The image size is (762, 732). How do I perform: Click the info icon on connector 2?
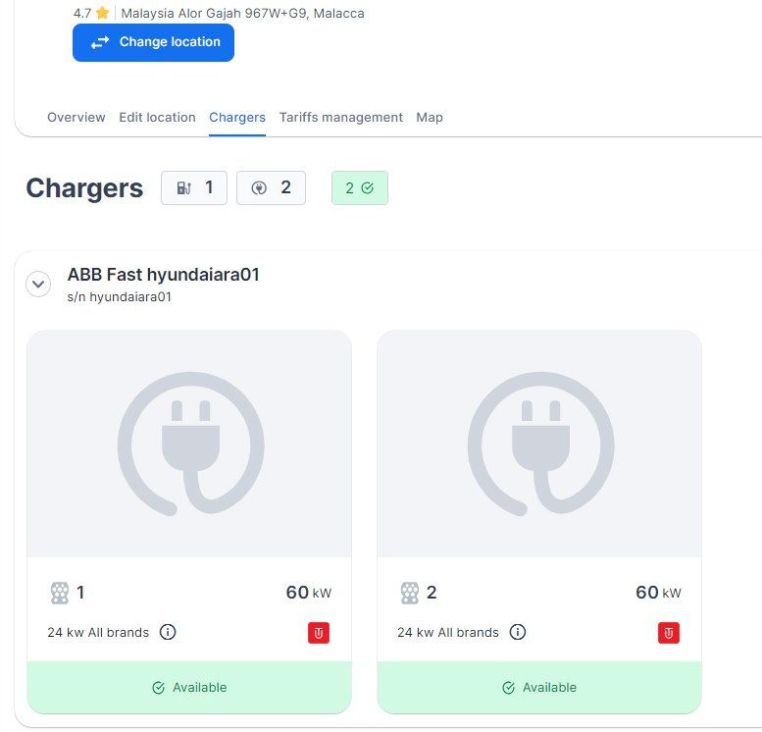[518, 632]
